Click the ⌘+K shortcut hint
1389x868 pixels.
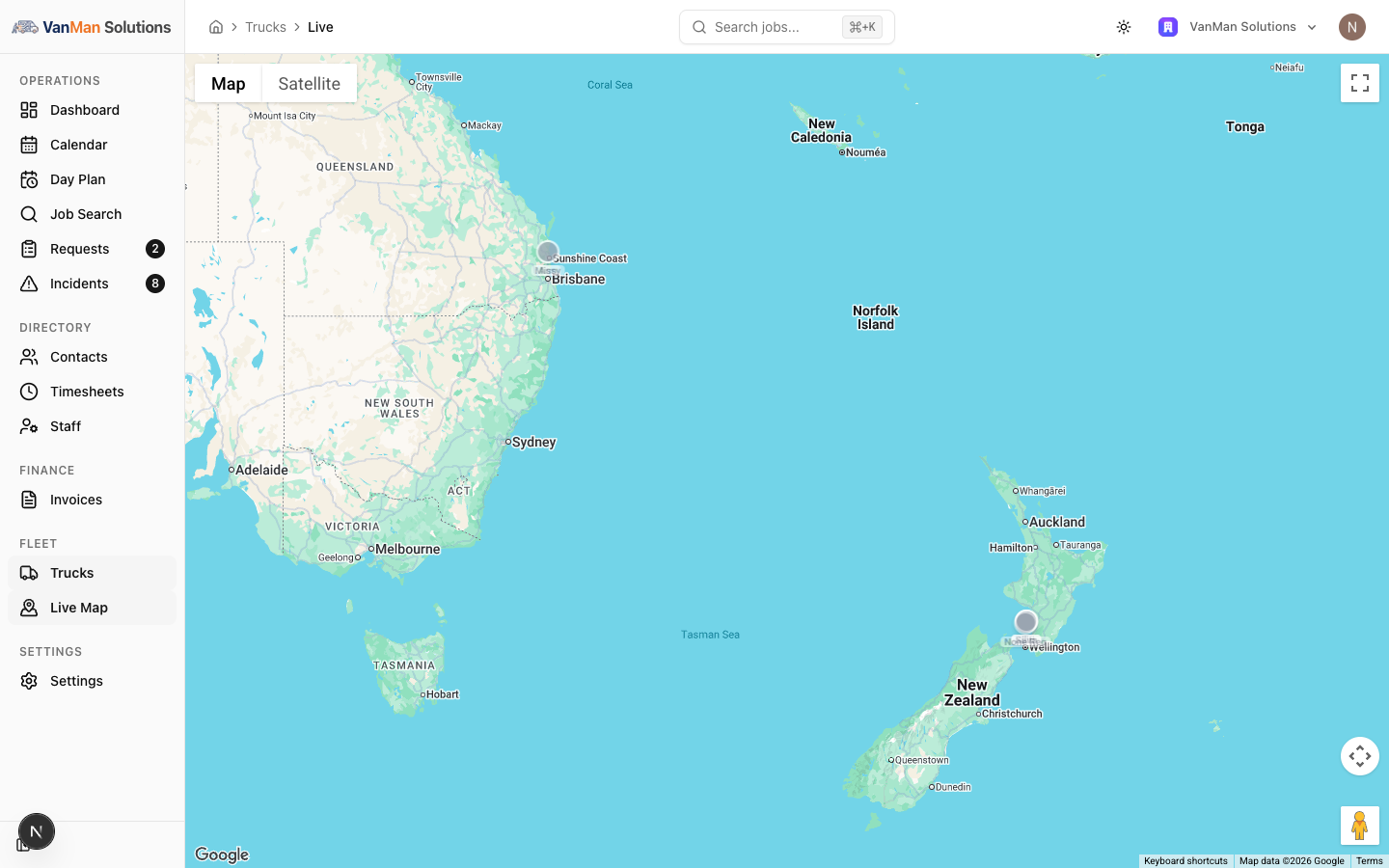coord(862,27)
